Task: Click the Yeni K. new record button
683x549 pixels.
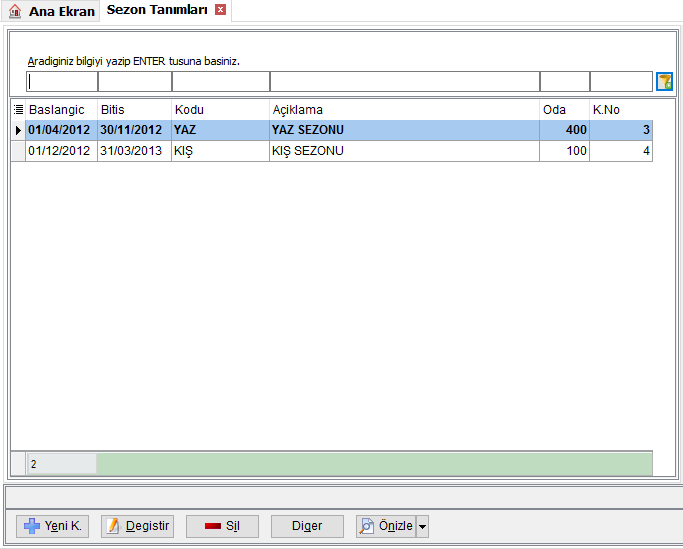Action: [x=52, y=526]
